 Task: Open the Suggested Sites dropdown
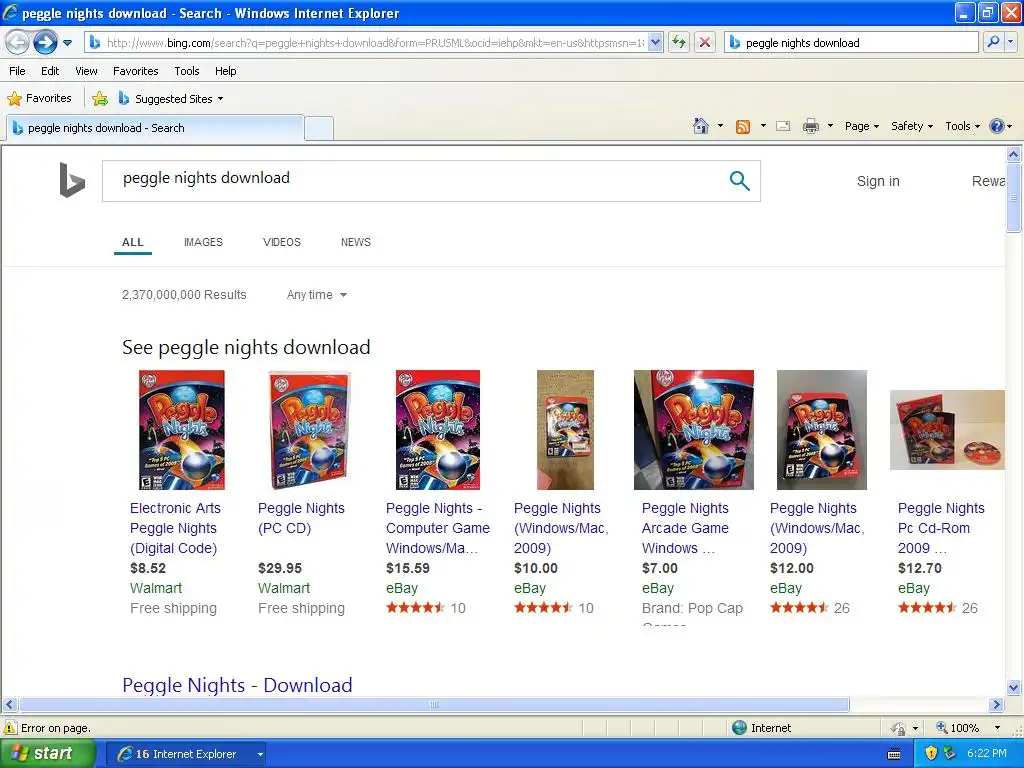171,99
